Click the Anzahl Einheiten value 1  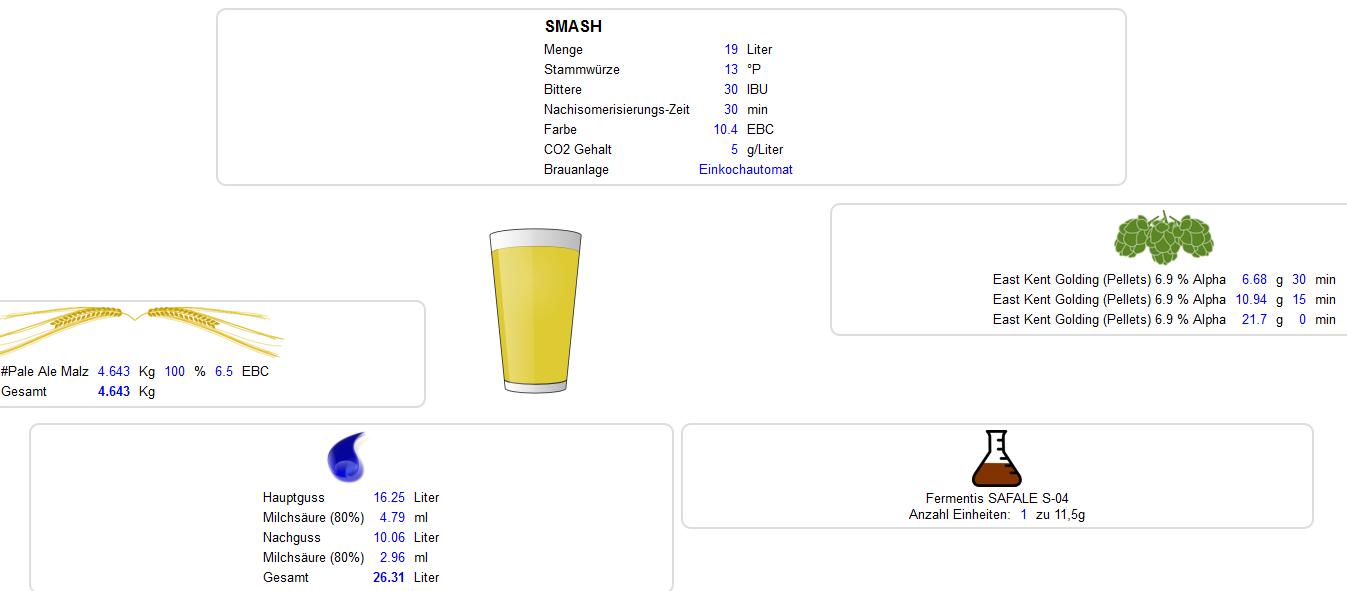click(1023, 515)
